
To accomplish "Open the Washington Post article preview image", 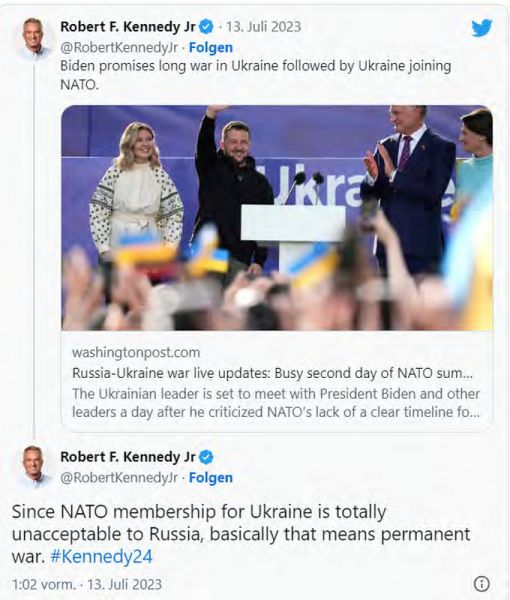I will tap(277, 218).
